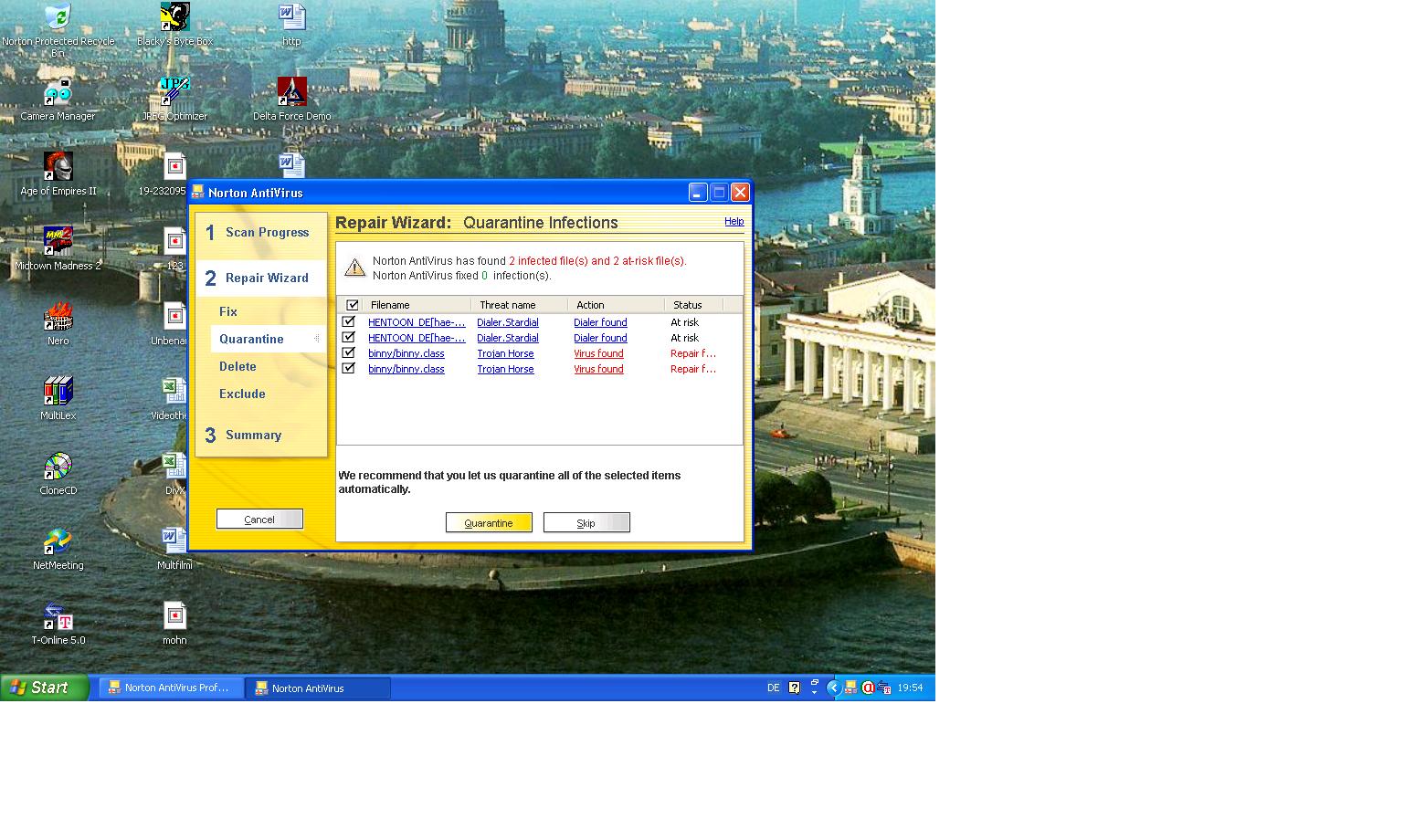The height and width of the screenshot is (840, 1425).
Task: Click the Skip button
Action: pyautogui.click(x=586, y=522)
